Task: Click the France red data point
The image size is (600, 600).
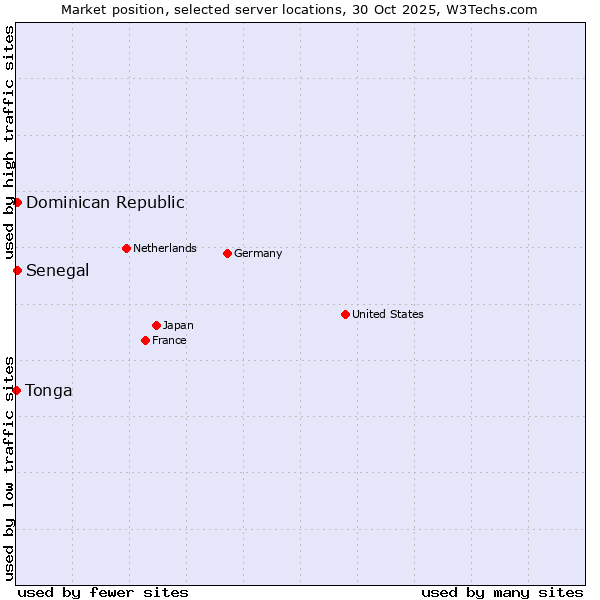Action: tap(145, 340)
